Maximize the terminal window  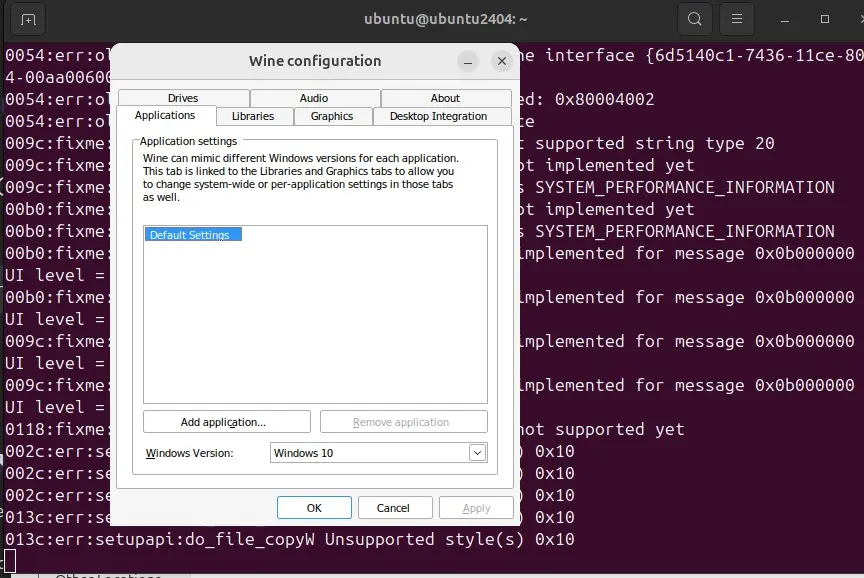click(825, 20)
